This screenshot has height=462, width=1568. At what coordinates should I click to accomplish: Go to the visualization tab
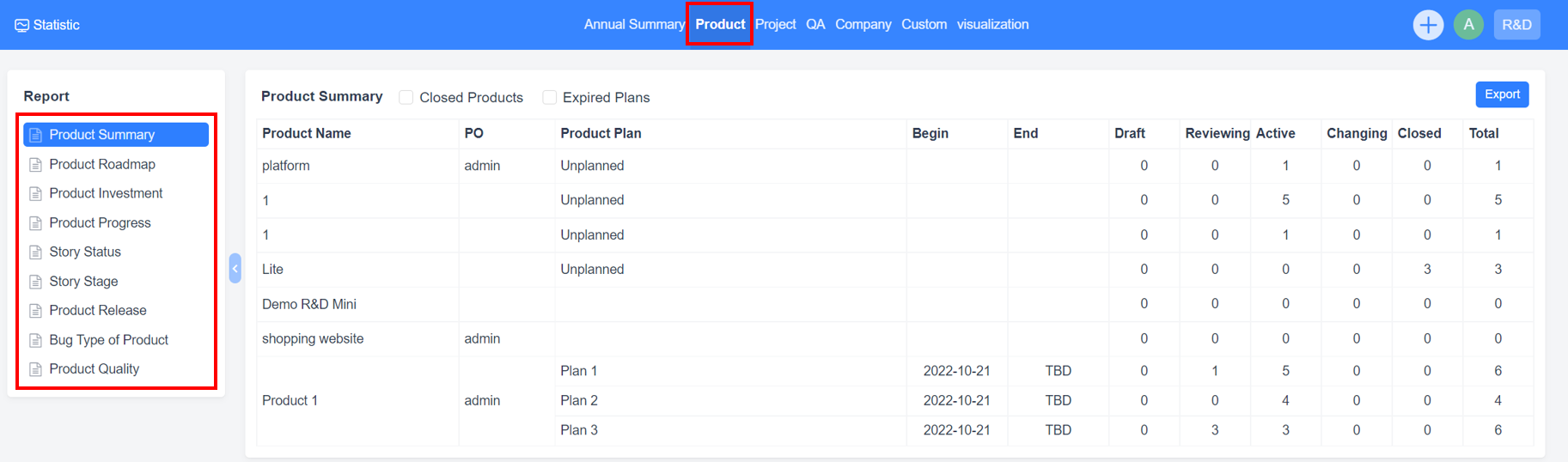992,24
